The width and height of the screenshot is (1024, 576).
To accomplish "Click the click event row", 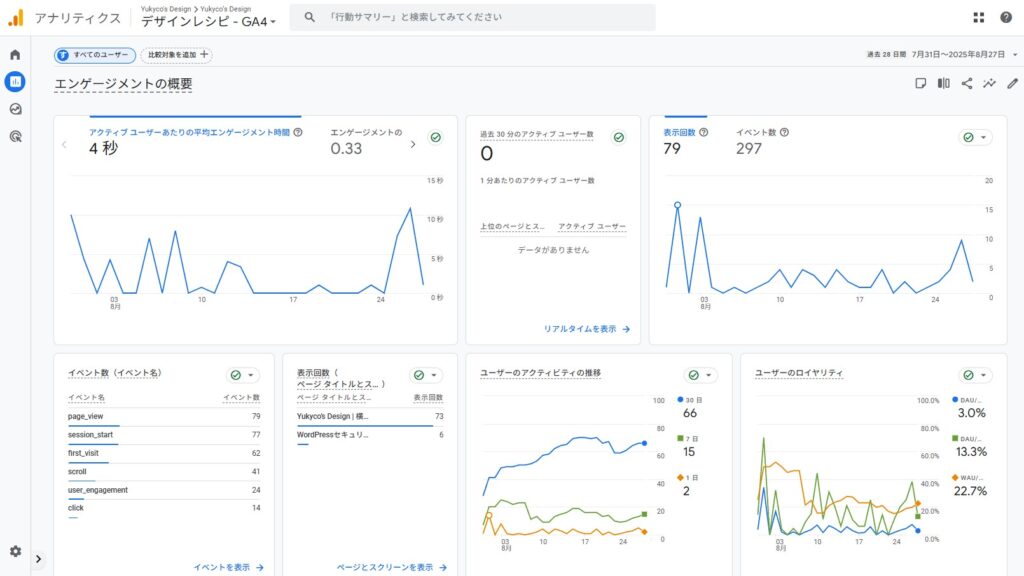I will click(164, 508).
